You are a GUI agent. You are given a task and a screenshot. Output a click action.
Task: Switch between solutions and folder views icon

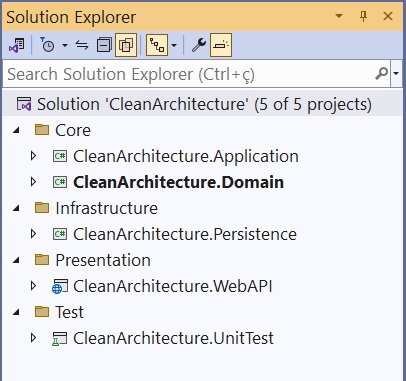[17, 45]
